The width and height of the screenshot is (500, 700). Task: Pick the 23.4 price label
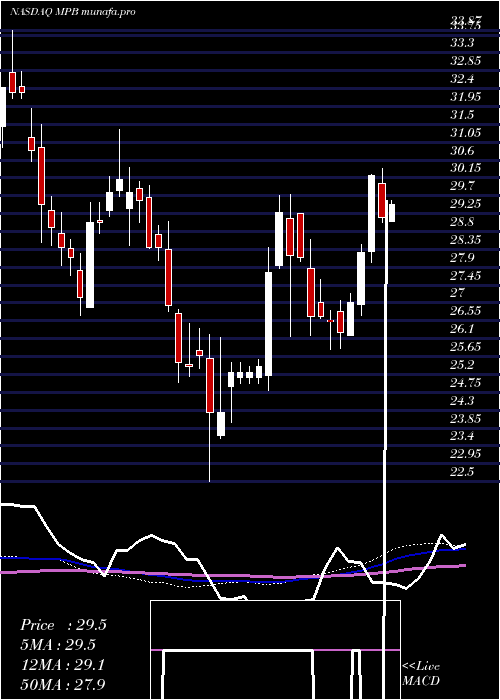[462, 436]
